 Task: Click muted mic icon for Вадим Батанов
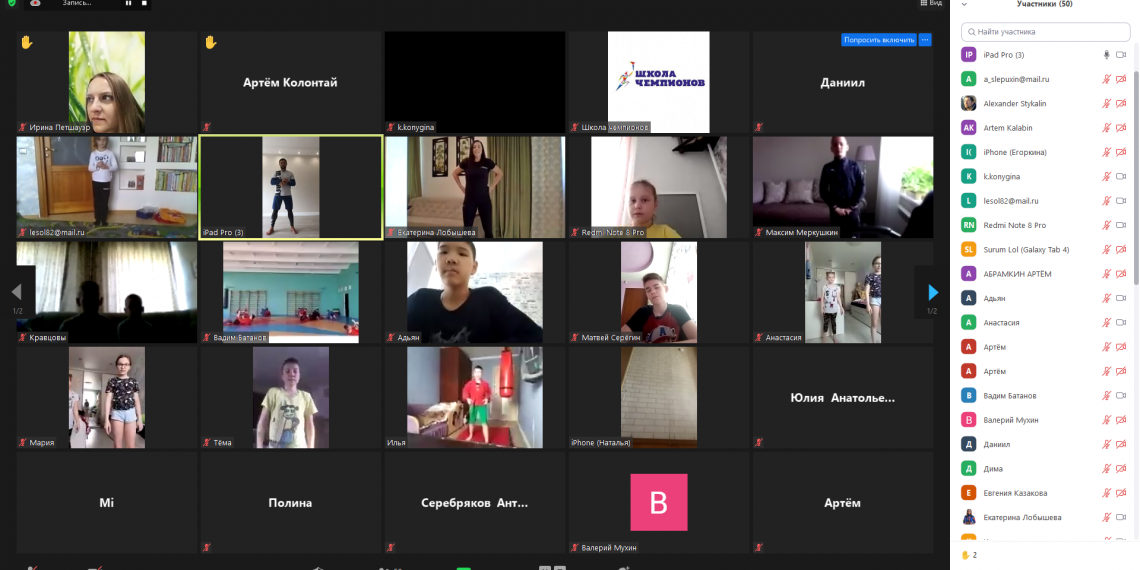1106,396
